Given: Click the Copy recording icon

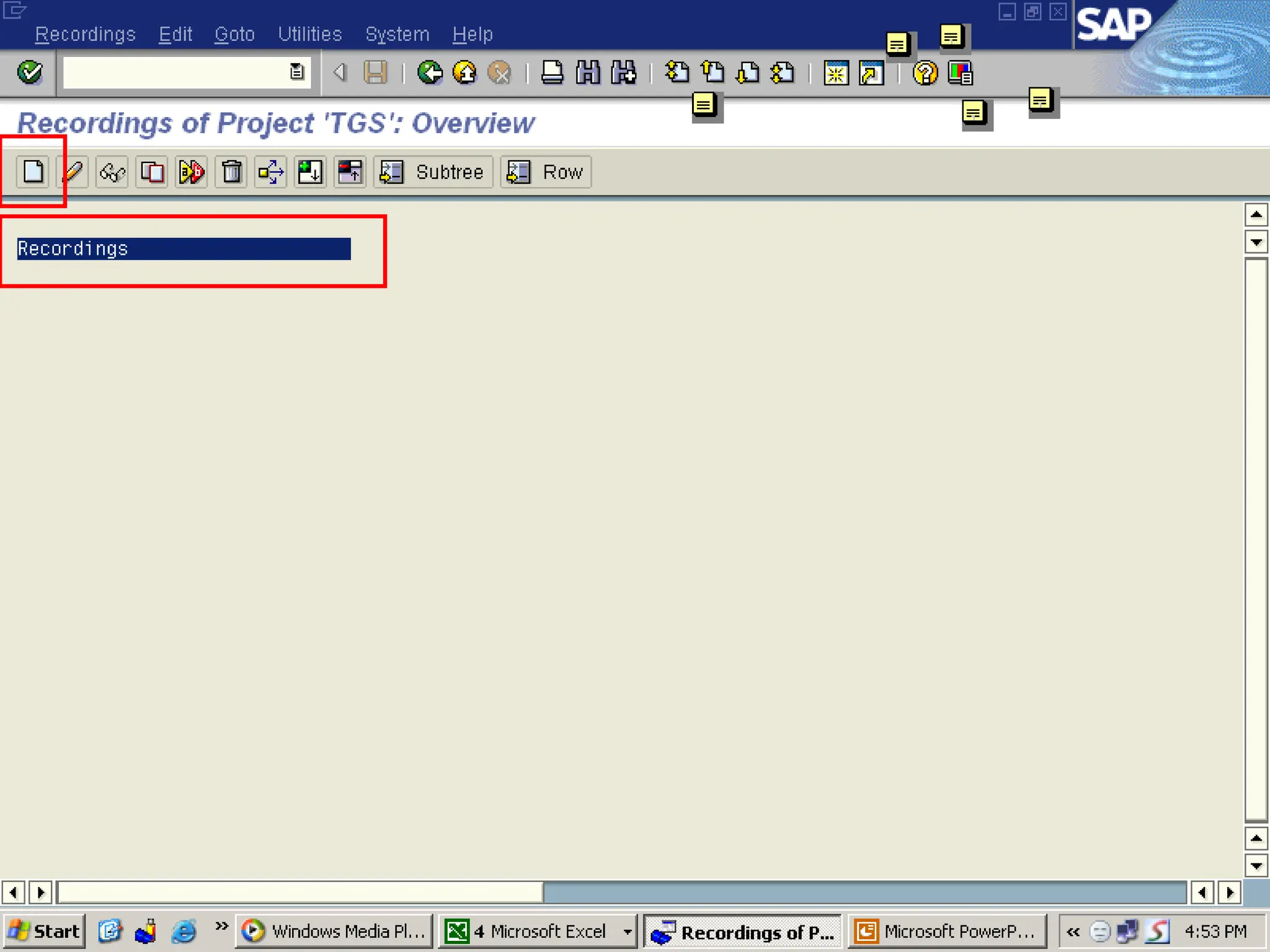Looking at the screenshot, I should coord(152,172).
